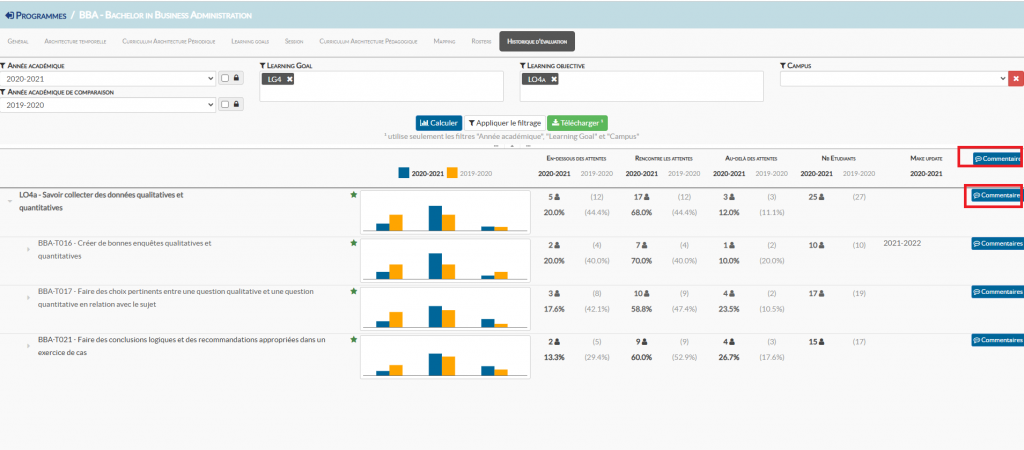Click the blue 2020-2021 legend swatch
Image resolution: width=1024 pixels, height=450 pixels.
click(x=404, y=173)
